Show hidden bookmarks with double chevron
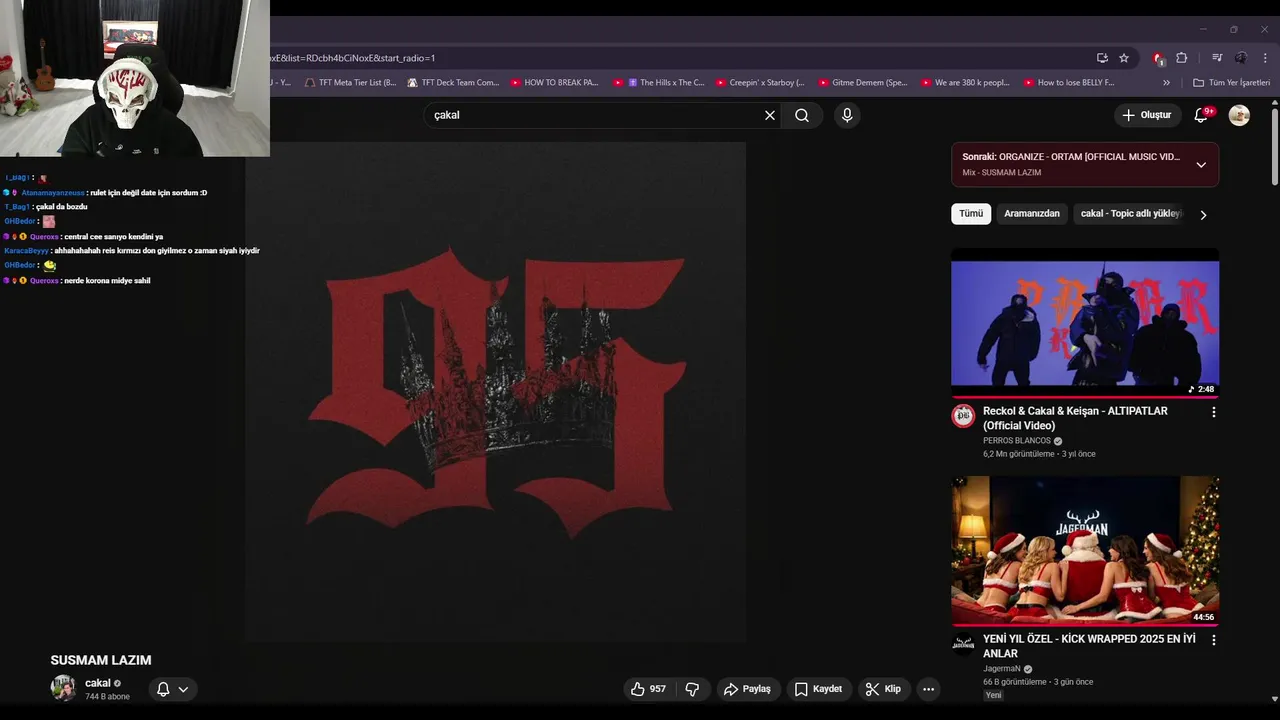This screenshot has width=1280, height=720. point(1166,83)
